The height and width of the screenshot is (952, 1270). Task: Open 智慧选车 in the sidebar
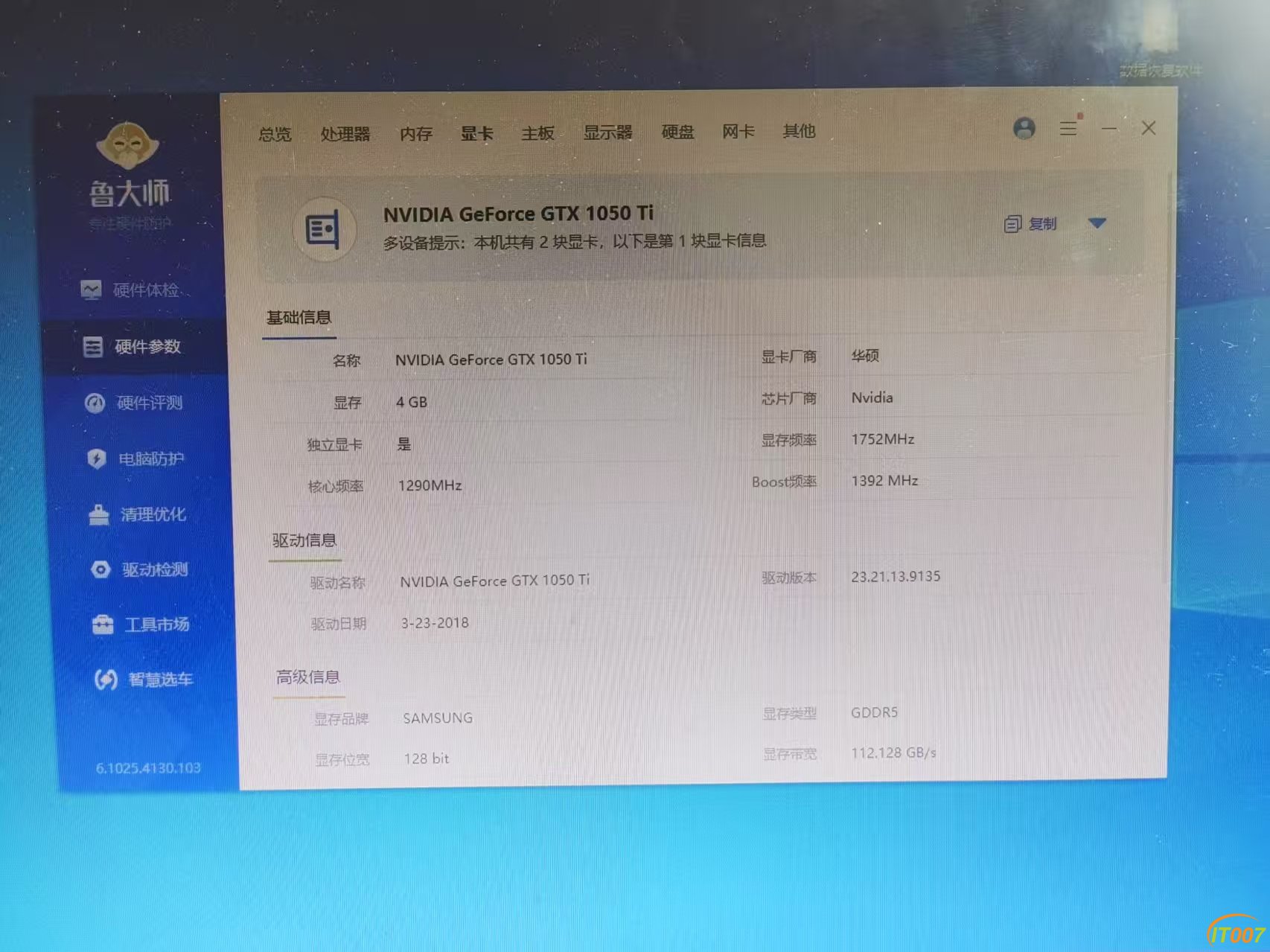point(143,679)
